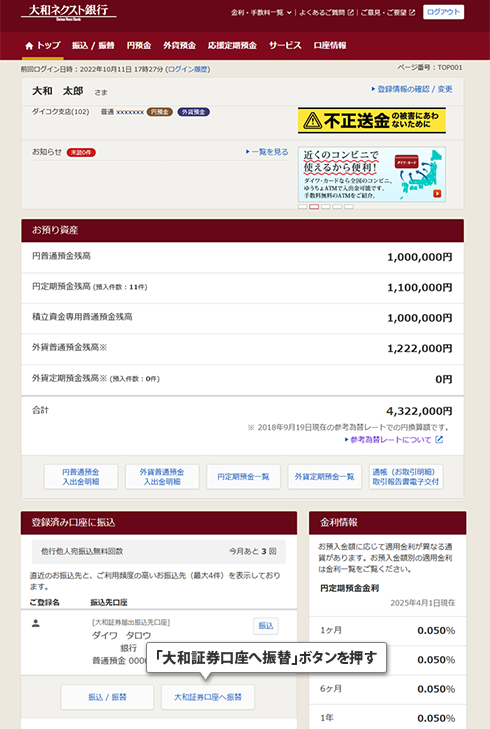Open 円普通預金 入出金明細
Screen dimensions: 490x729
(81, 477)
